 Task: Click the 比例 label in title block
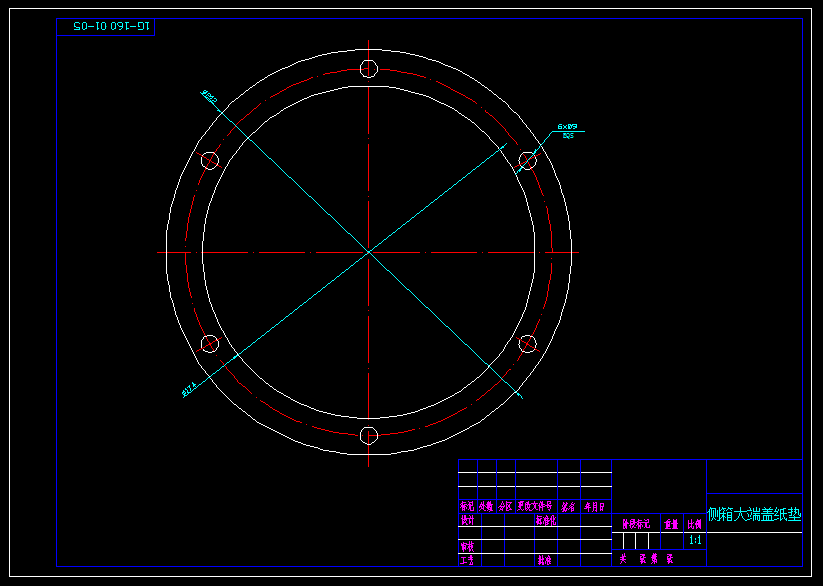click(694, 524)
